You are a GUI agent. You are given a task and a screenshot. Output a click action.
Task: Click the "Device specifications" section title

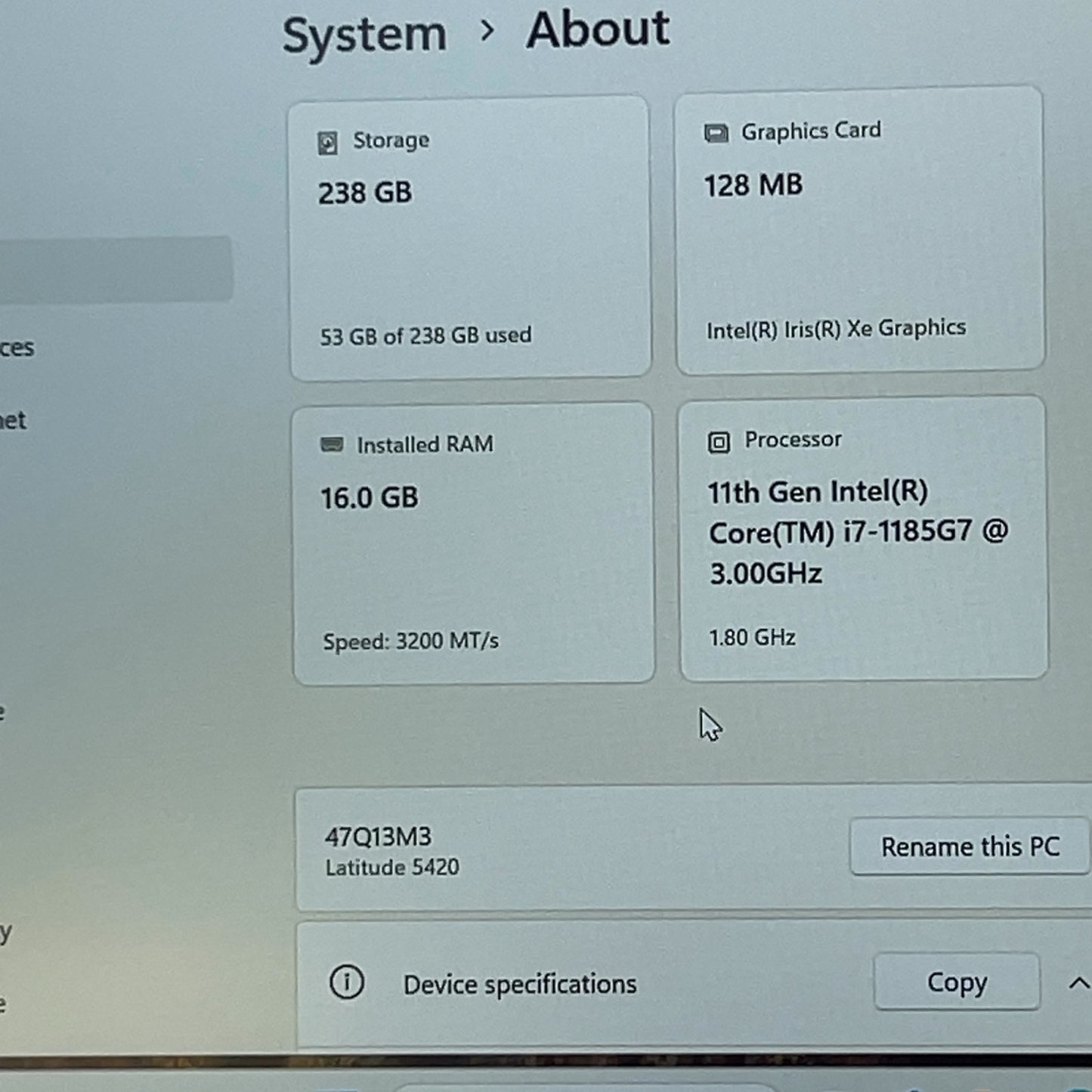click(520, 985)
